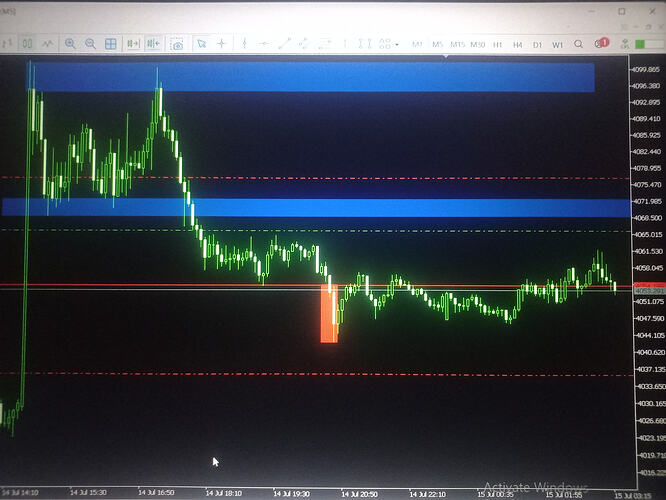Screen dimensions: 666x500
Task: Choose the W1 timeframe
Action: (x=557, y=44)
